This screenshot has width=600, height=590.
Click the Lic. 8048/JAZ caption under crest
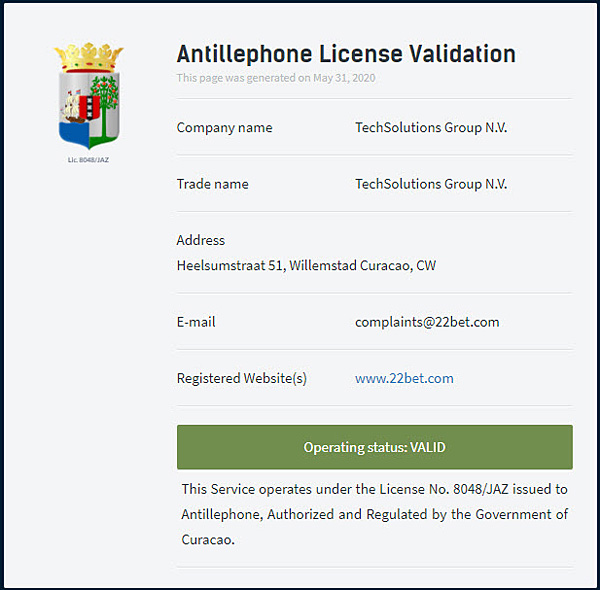tap(88, 160)
